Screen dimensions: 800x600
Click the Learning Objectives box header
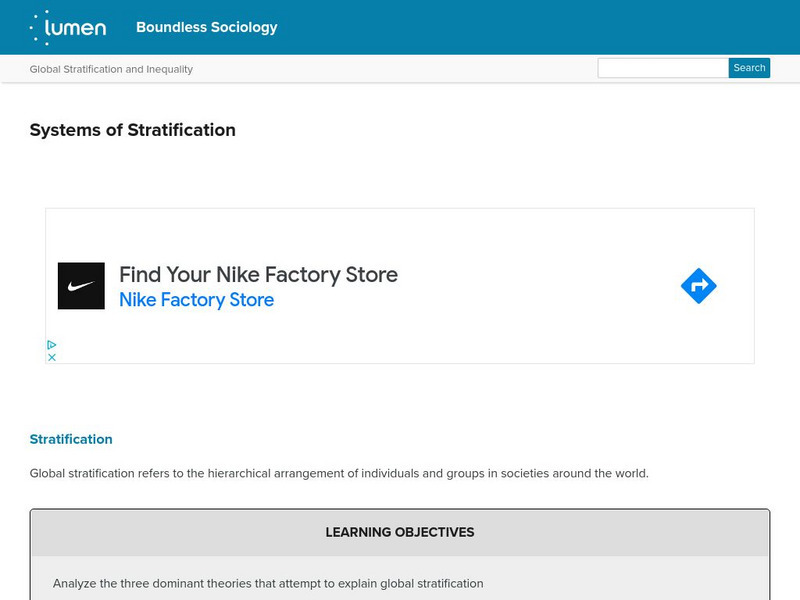tap(400, 532)
